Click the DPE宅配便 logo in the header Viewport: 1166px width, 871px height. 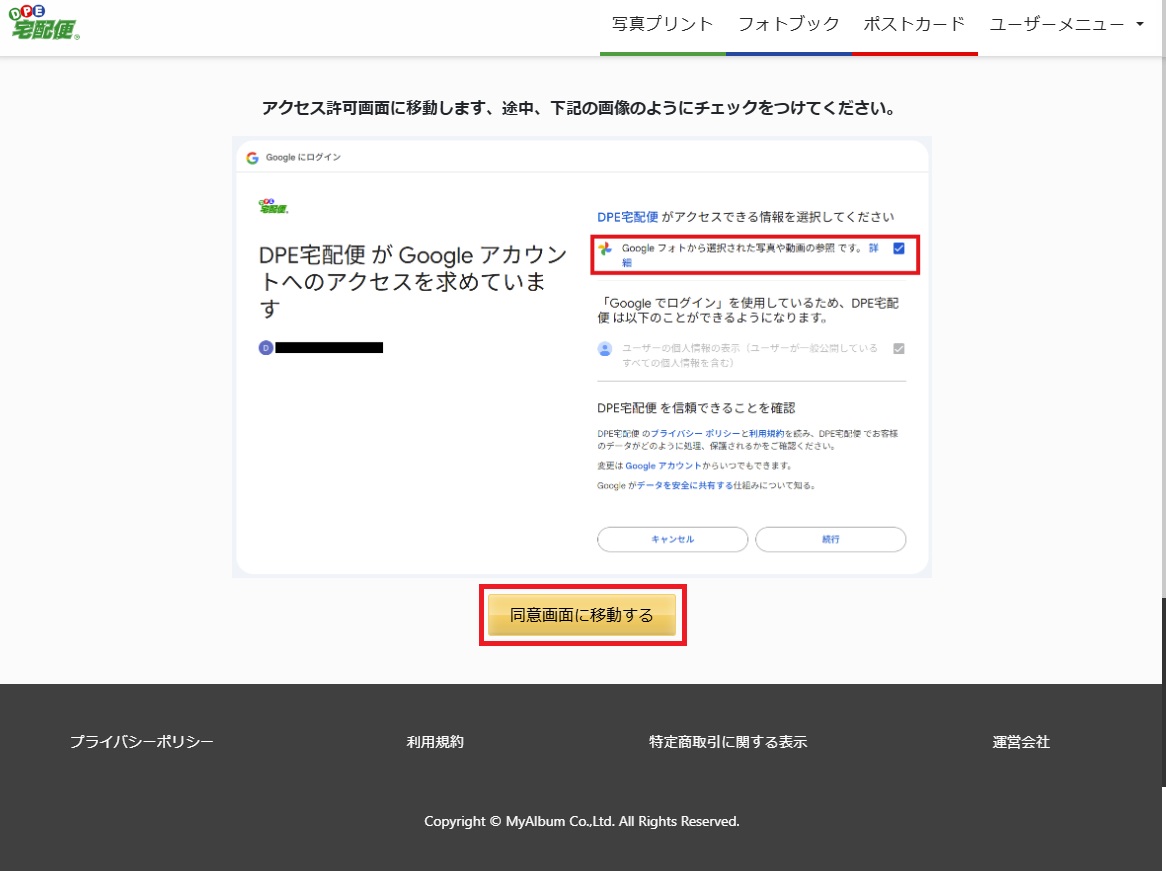[44, 22]
